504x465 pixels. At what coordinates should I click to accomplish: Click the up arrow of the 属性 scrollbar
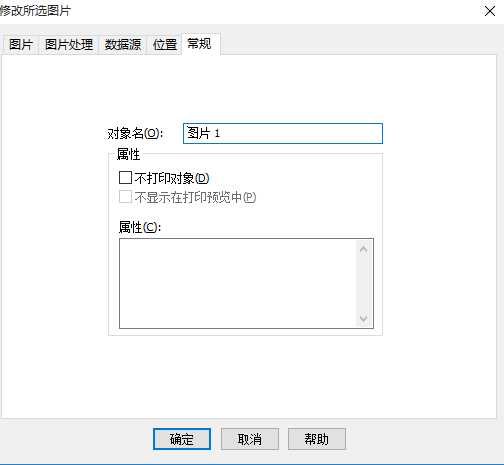pos(364,250)
